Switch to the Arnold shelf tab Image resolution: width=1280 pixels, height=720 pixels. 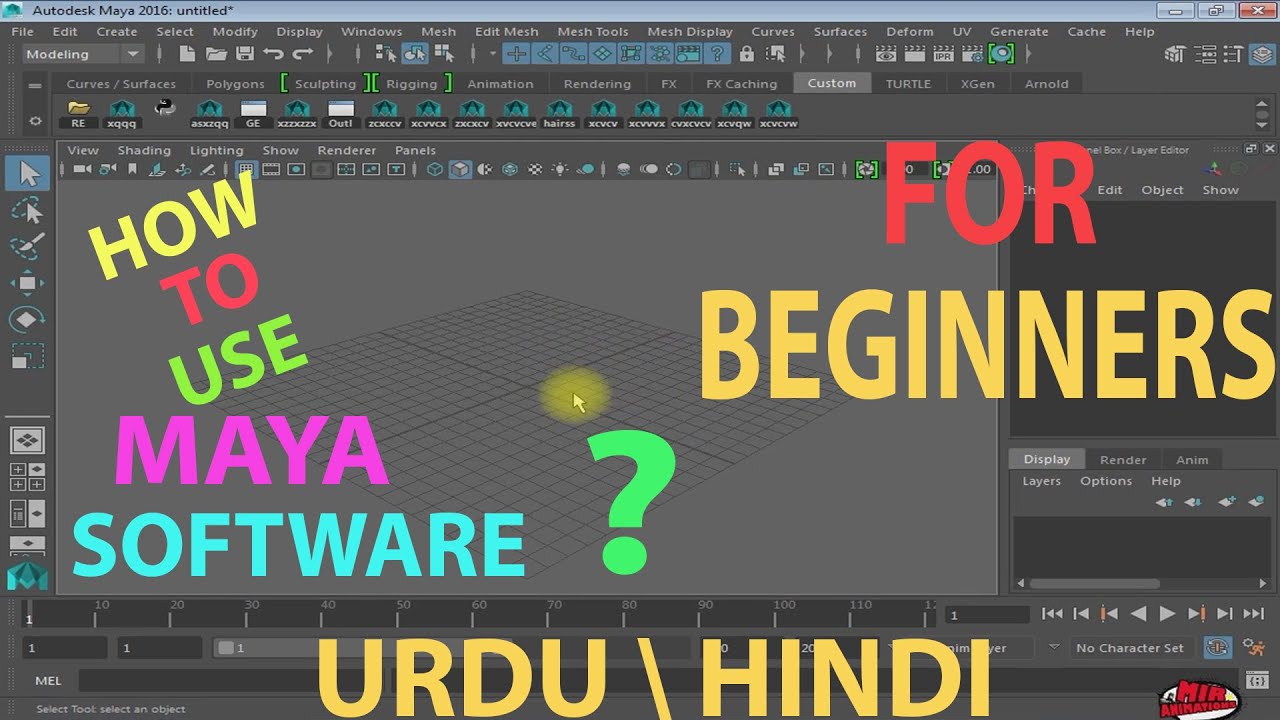tap(1047, 84)
